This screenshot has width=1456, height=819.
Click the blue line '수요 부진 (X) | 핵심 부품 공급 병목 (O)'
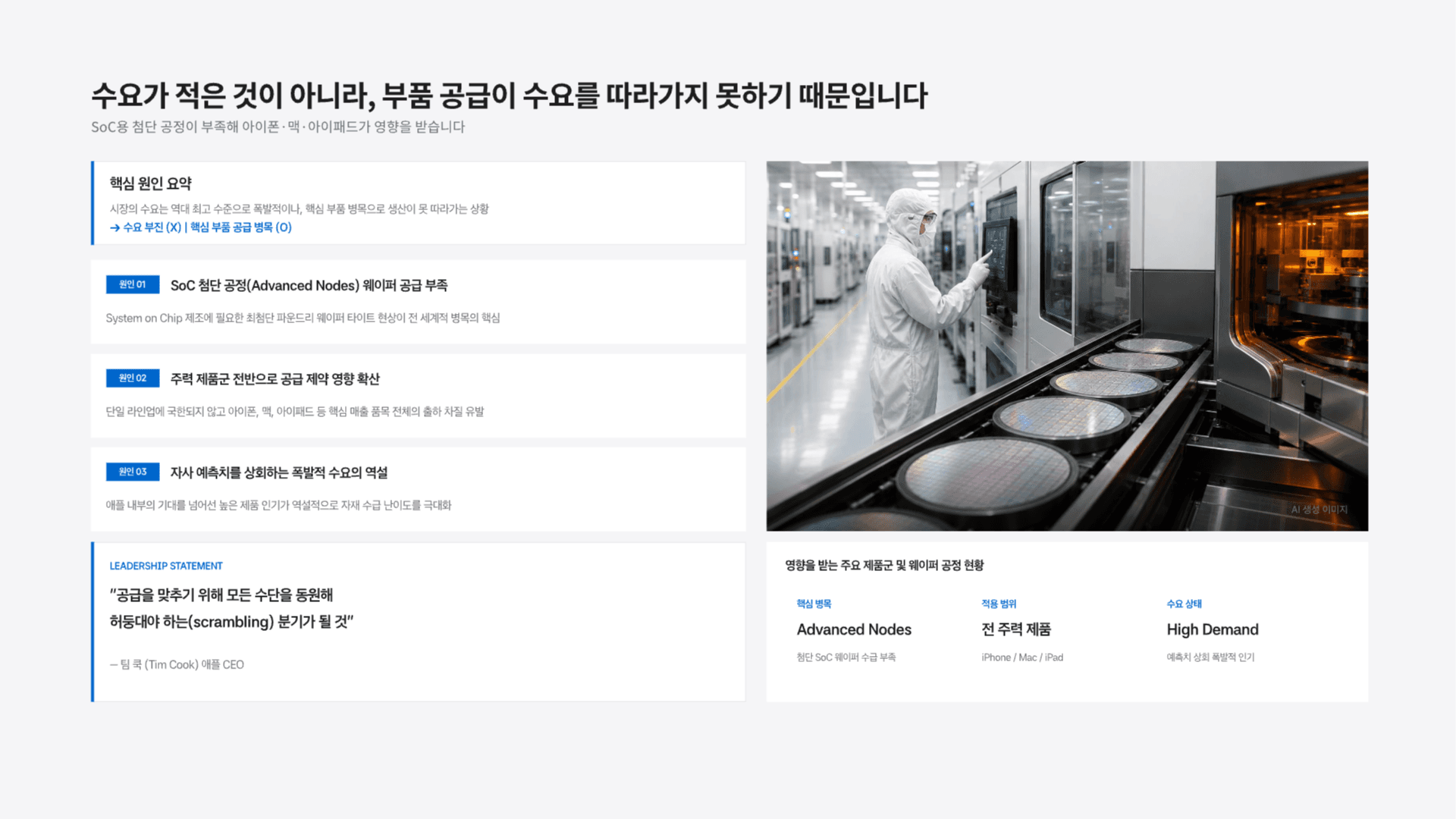pyautogui.click(x=201, y=227)
